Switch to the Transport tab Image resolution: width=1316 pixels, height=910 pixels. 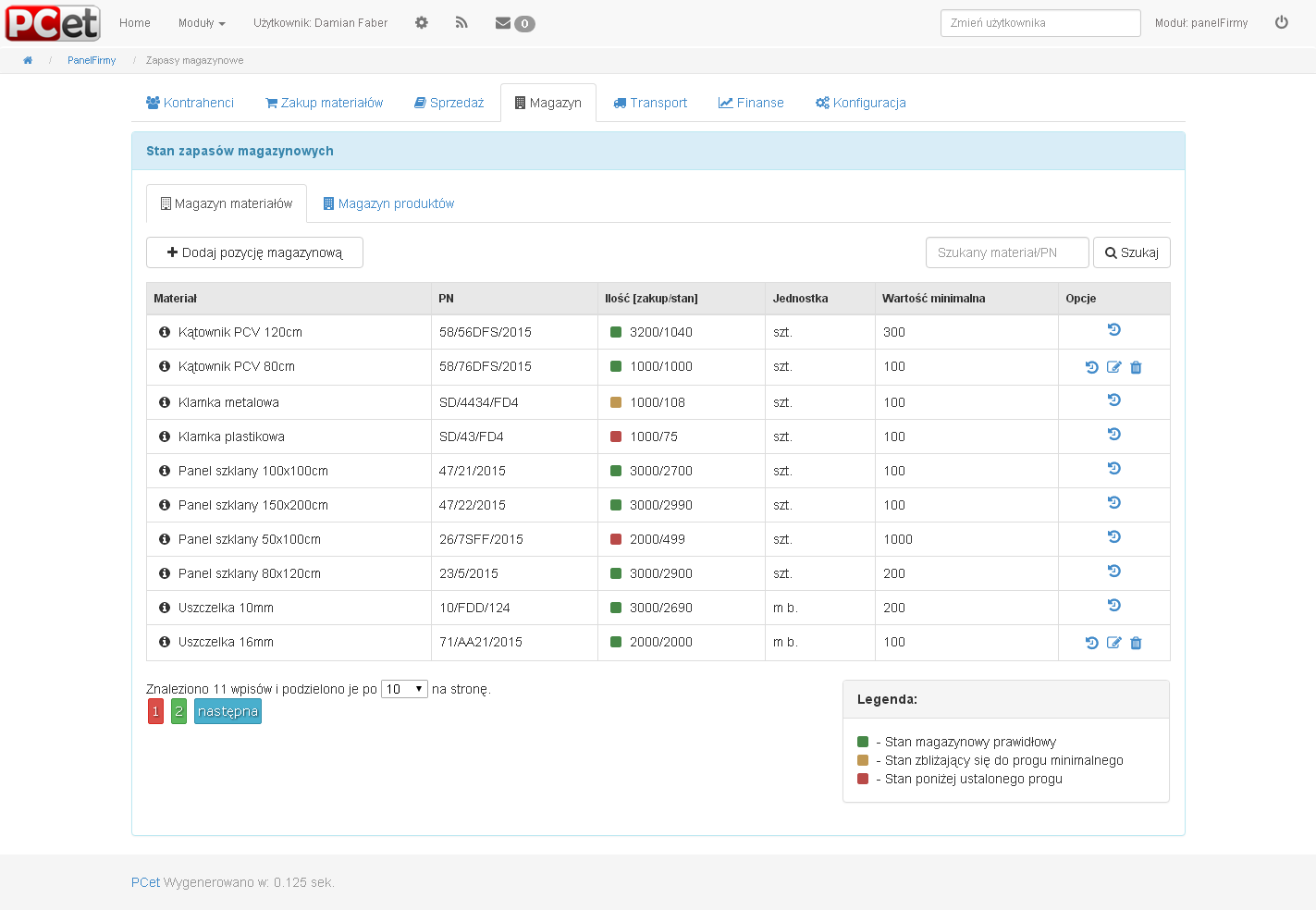pyautogui.click(x=650, y=103)
